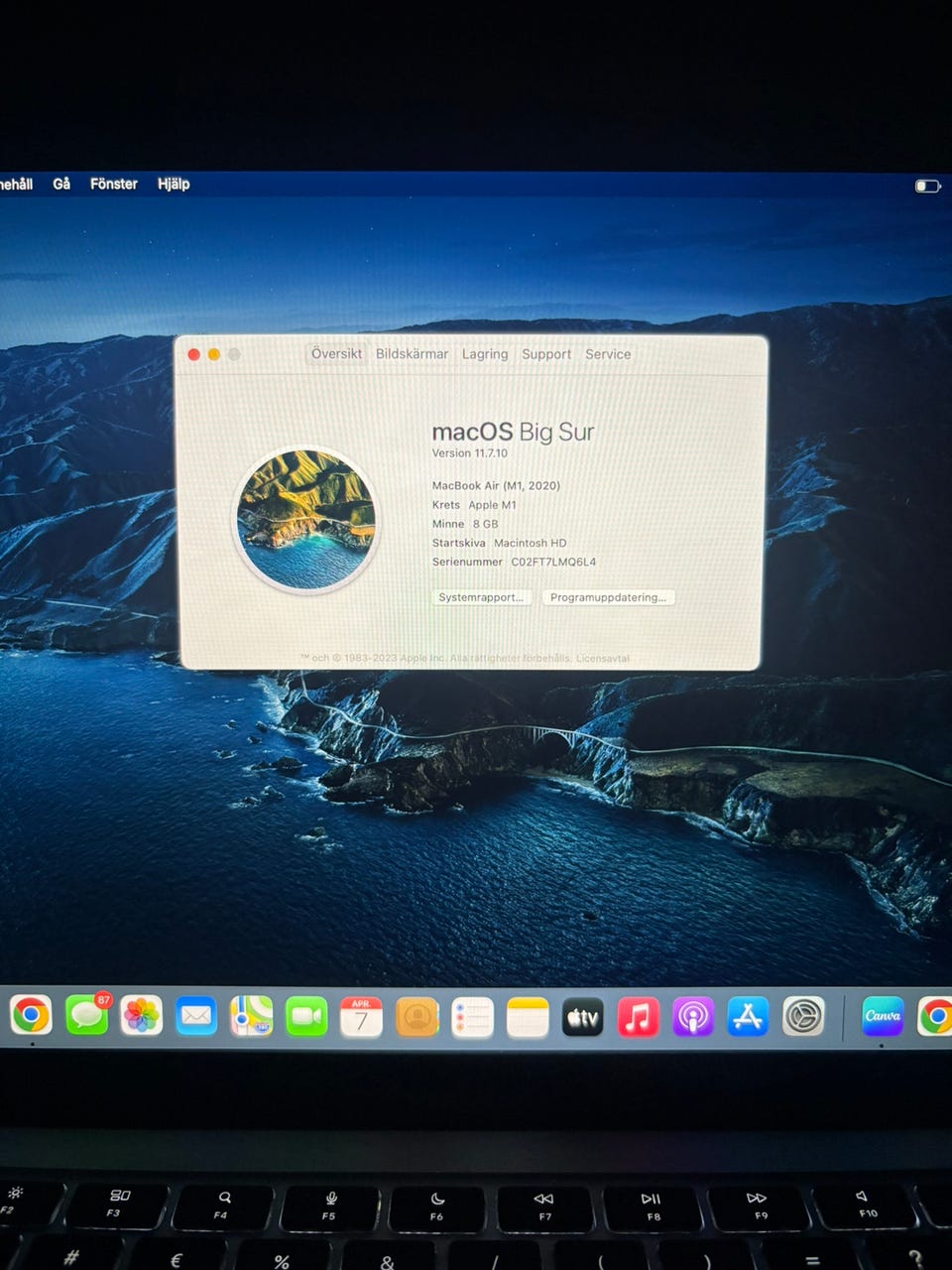
Task: Open Google Chrome from the Dock
Action: tap(31, 1016)
